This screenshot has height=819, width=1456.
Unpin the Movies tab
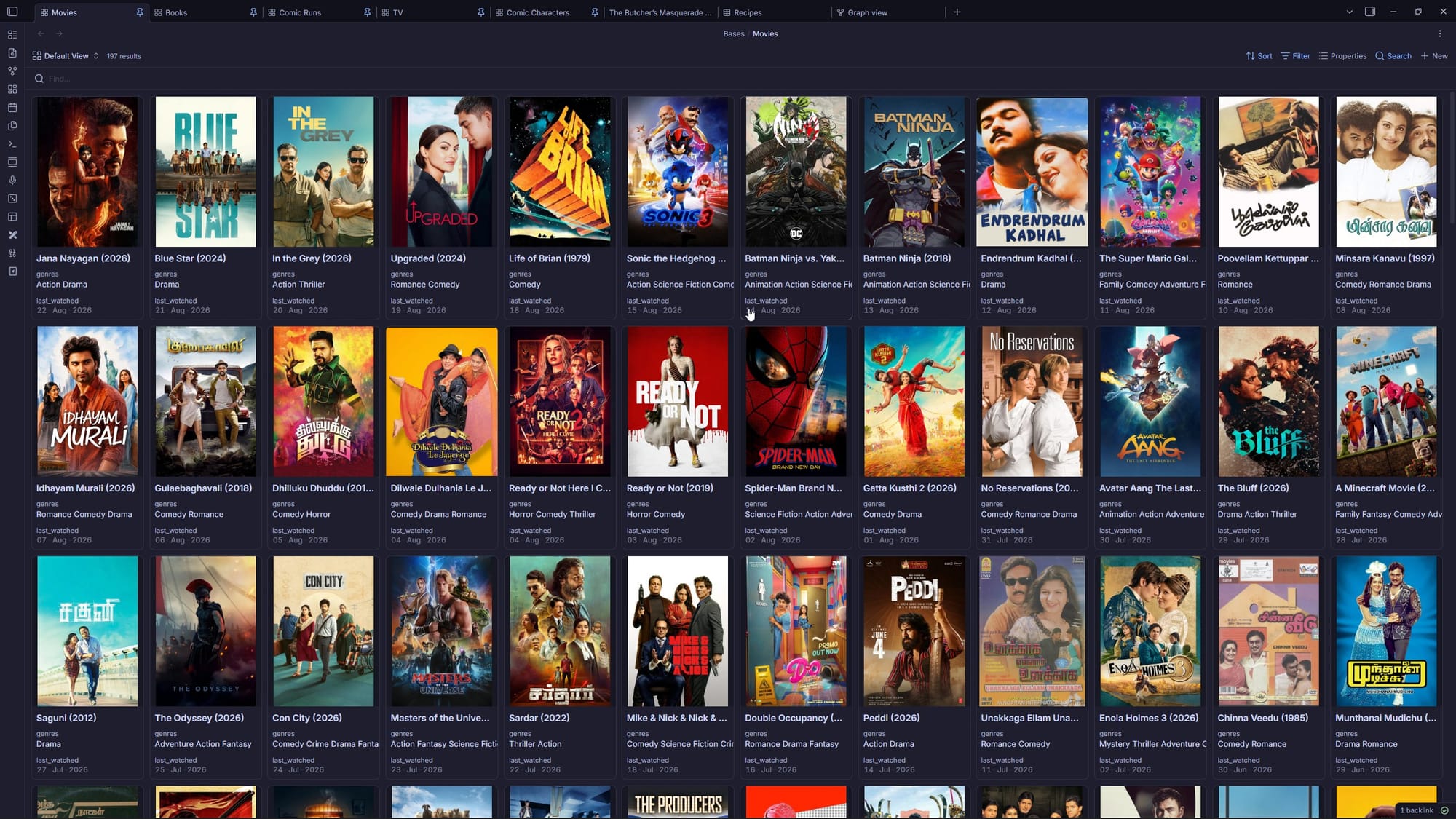click(140, 12)
